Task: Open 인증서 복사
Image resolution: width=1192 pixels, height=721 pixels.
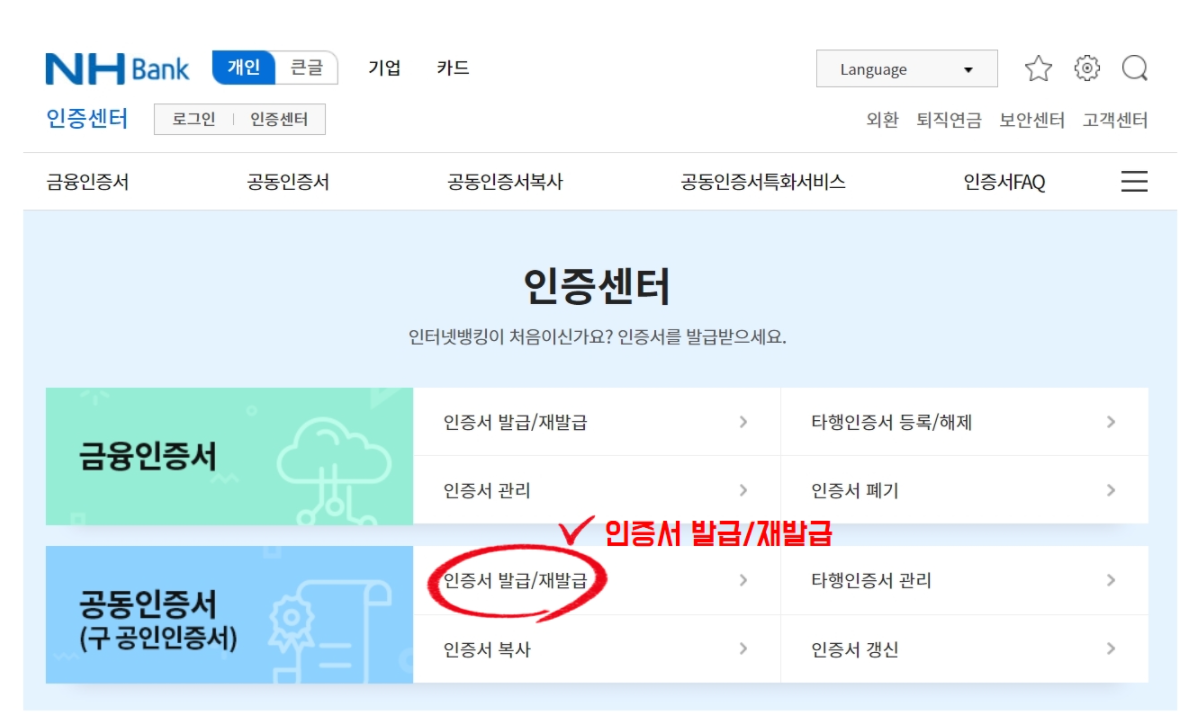Action: 597,649
